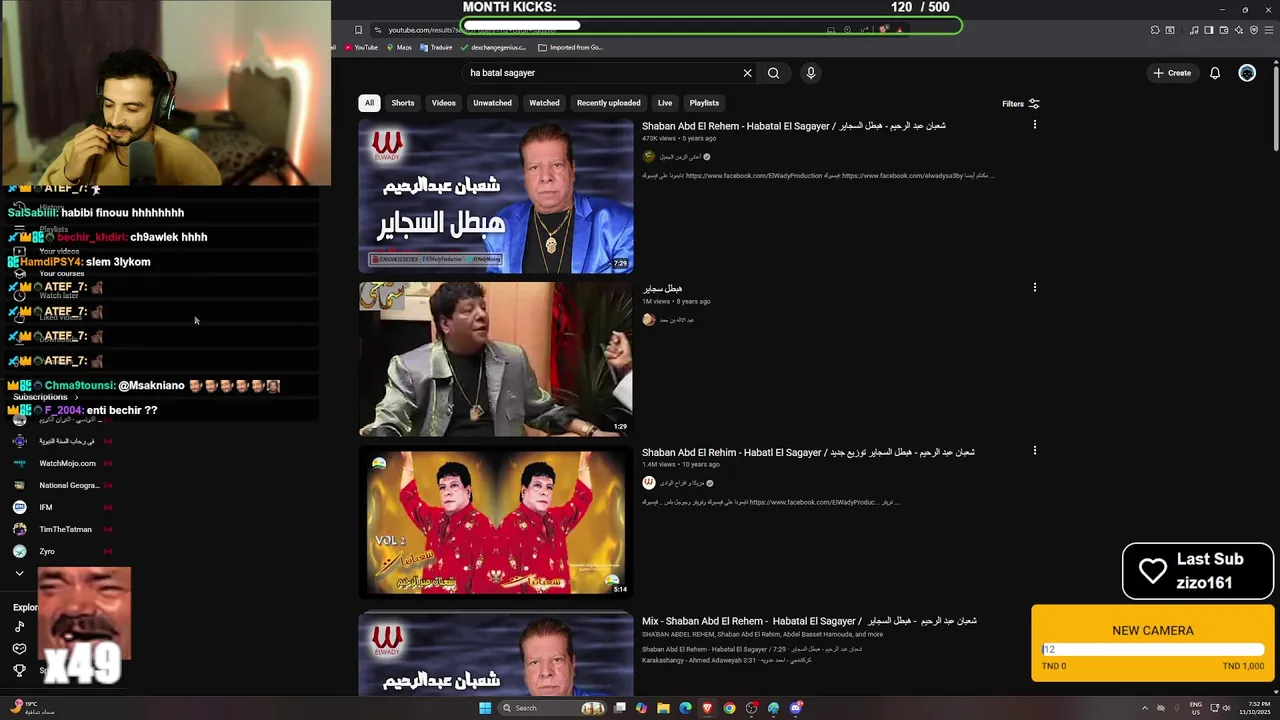
Task: Open channel avatar under third video result
Action: click(x=649, y=483)
